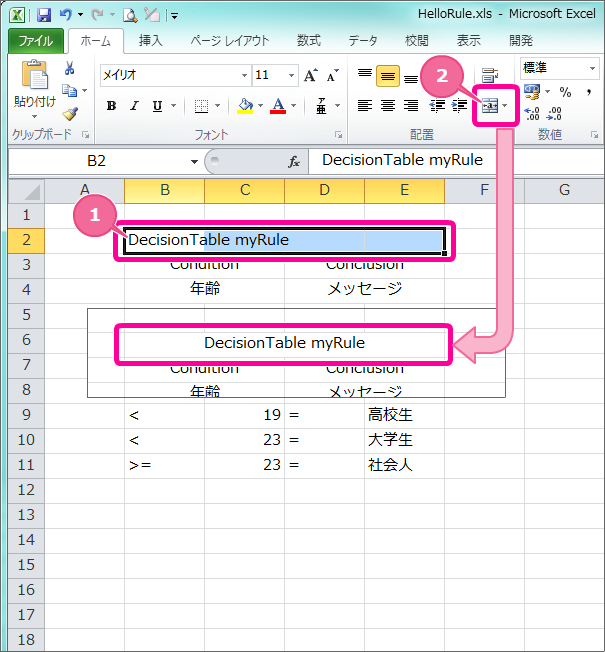Click the Wrap Text icon
Image resolution: width=605 pixels, height=652 pixels.
(x=490, y=76)
